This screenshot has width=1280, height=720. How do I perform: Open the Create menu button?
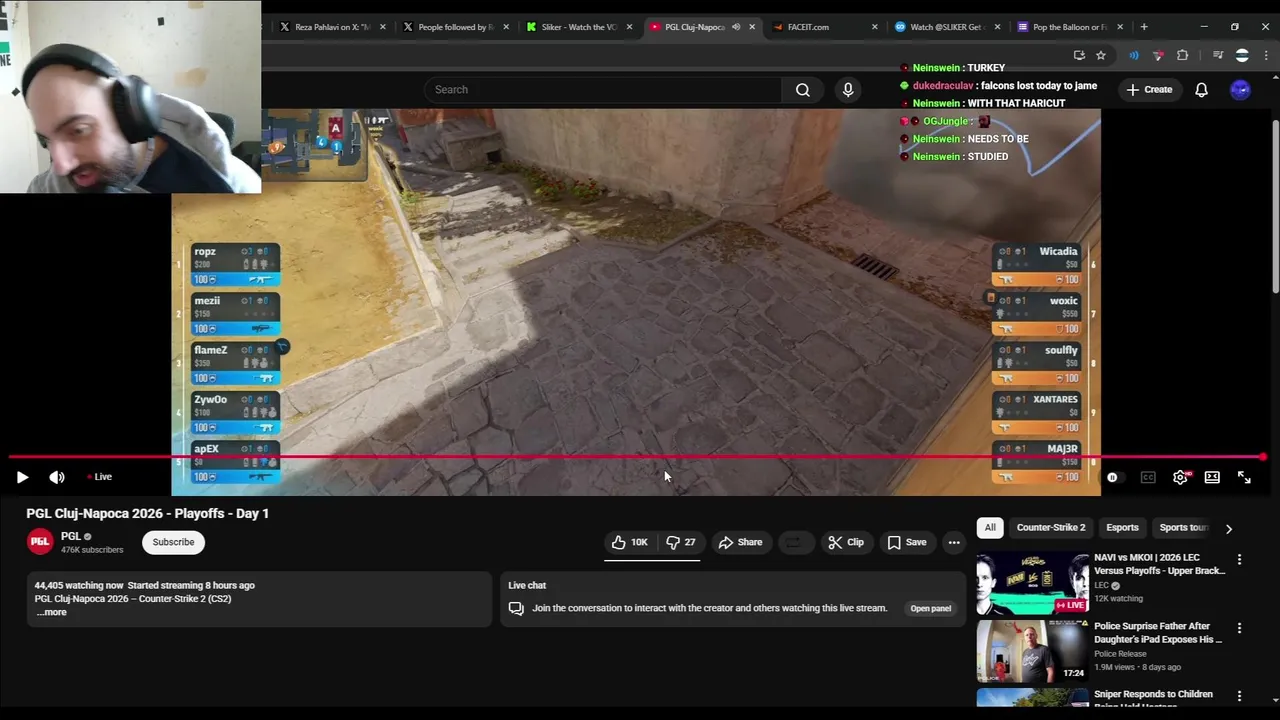[1149, 90]
